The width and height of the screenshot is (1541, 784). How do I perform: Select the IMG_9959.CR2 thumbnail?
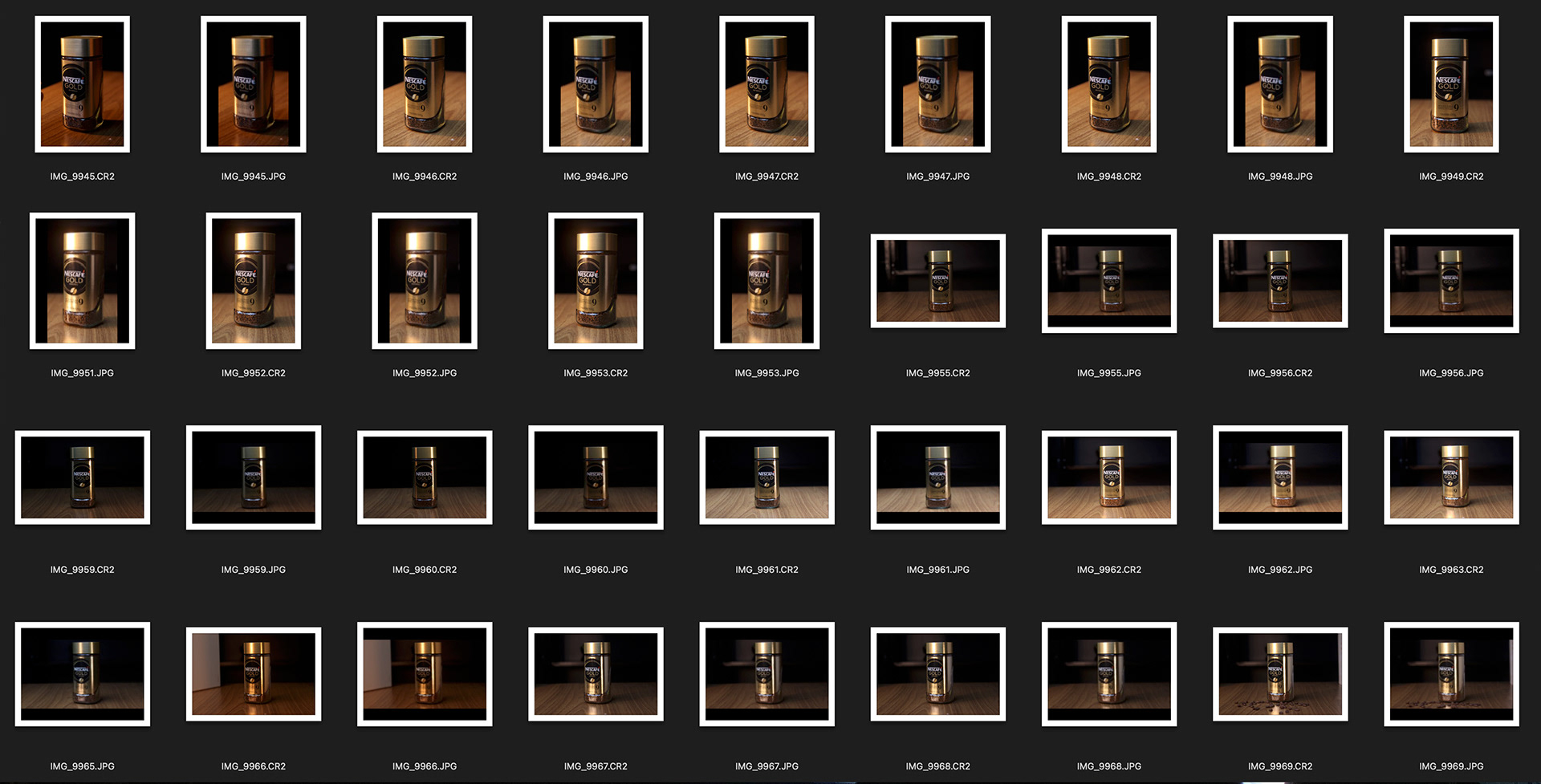coord(83,477)
